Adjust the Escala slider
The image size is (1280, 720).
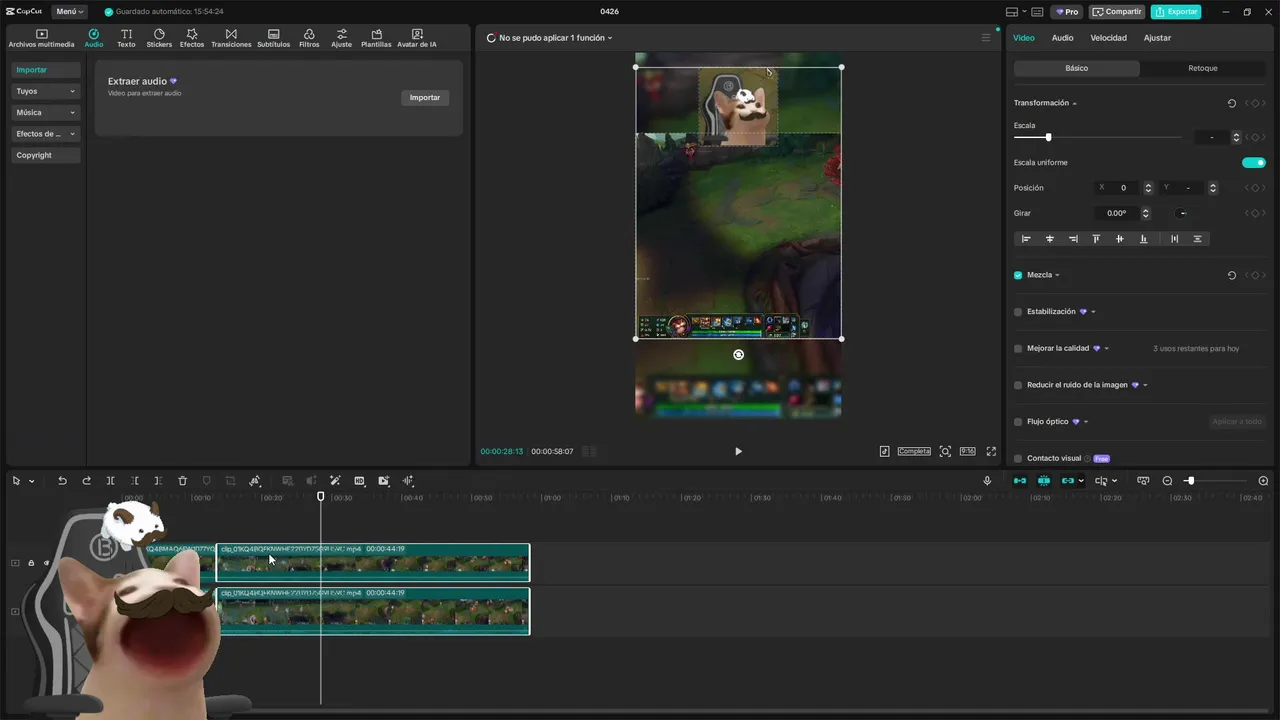(1048, 137)
